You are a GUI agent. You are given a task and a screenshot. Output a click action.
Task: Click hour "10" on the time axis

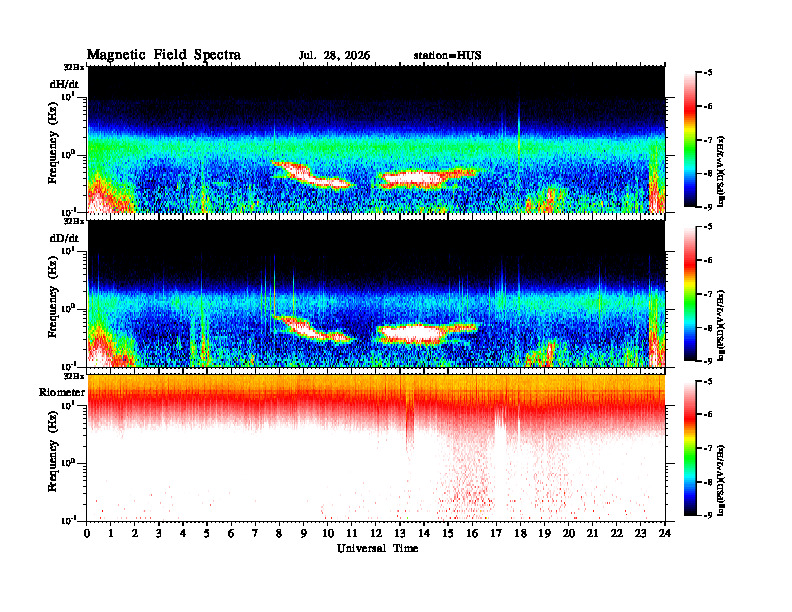[328, 534]
